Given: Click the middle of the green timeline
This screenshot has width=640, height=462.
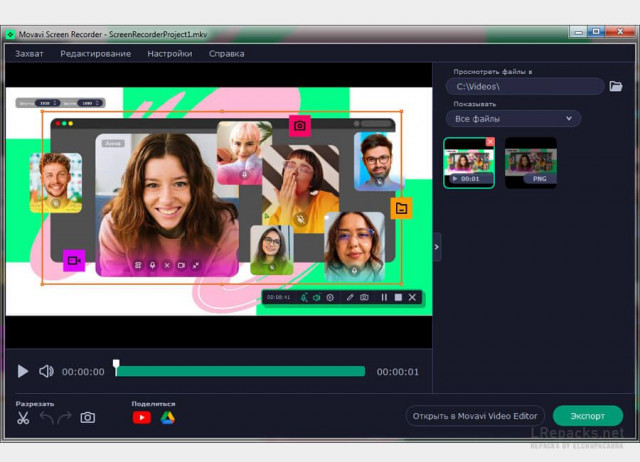Looking at the screenshot, I should [240, 371].
